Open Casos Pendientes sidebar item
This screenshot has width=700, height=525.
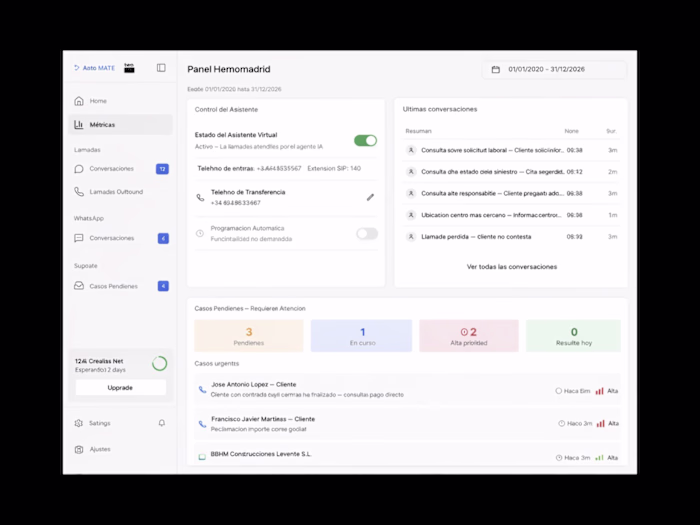(x=120, y=286)
